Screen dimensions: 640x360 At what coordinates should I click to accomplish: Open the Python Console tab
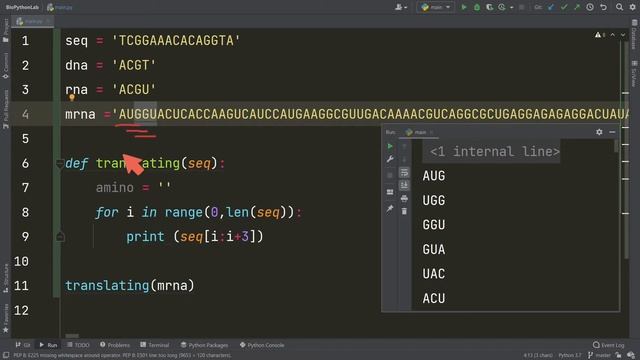tap(262, 345)
